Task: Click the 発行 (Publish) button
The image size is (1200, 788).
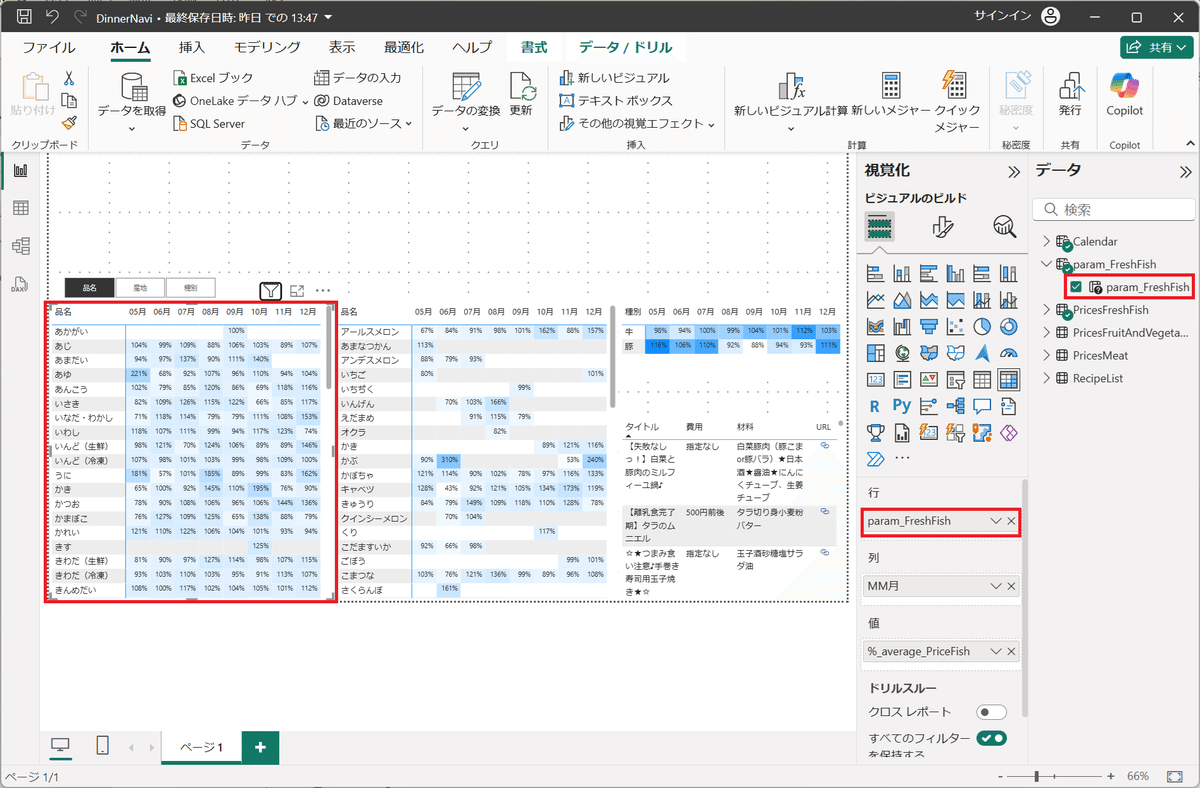Action: [1070, 94]
